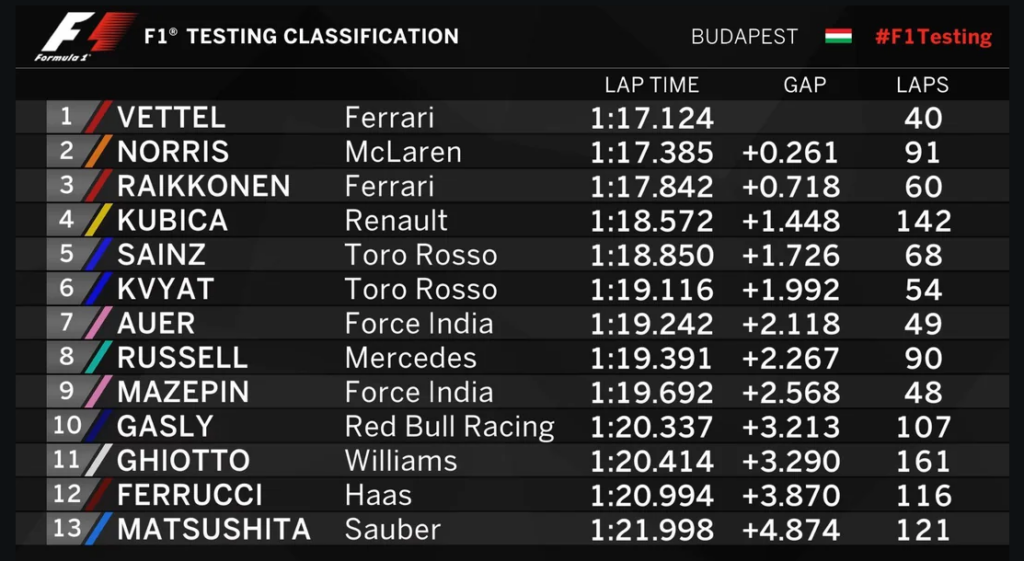Image resolution: width=1024 pixels, height=561 pixels.
Task: Open the #F1Testing hashtag
Action: (933, 37)
